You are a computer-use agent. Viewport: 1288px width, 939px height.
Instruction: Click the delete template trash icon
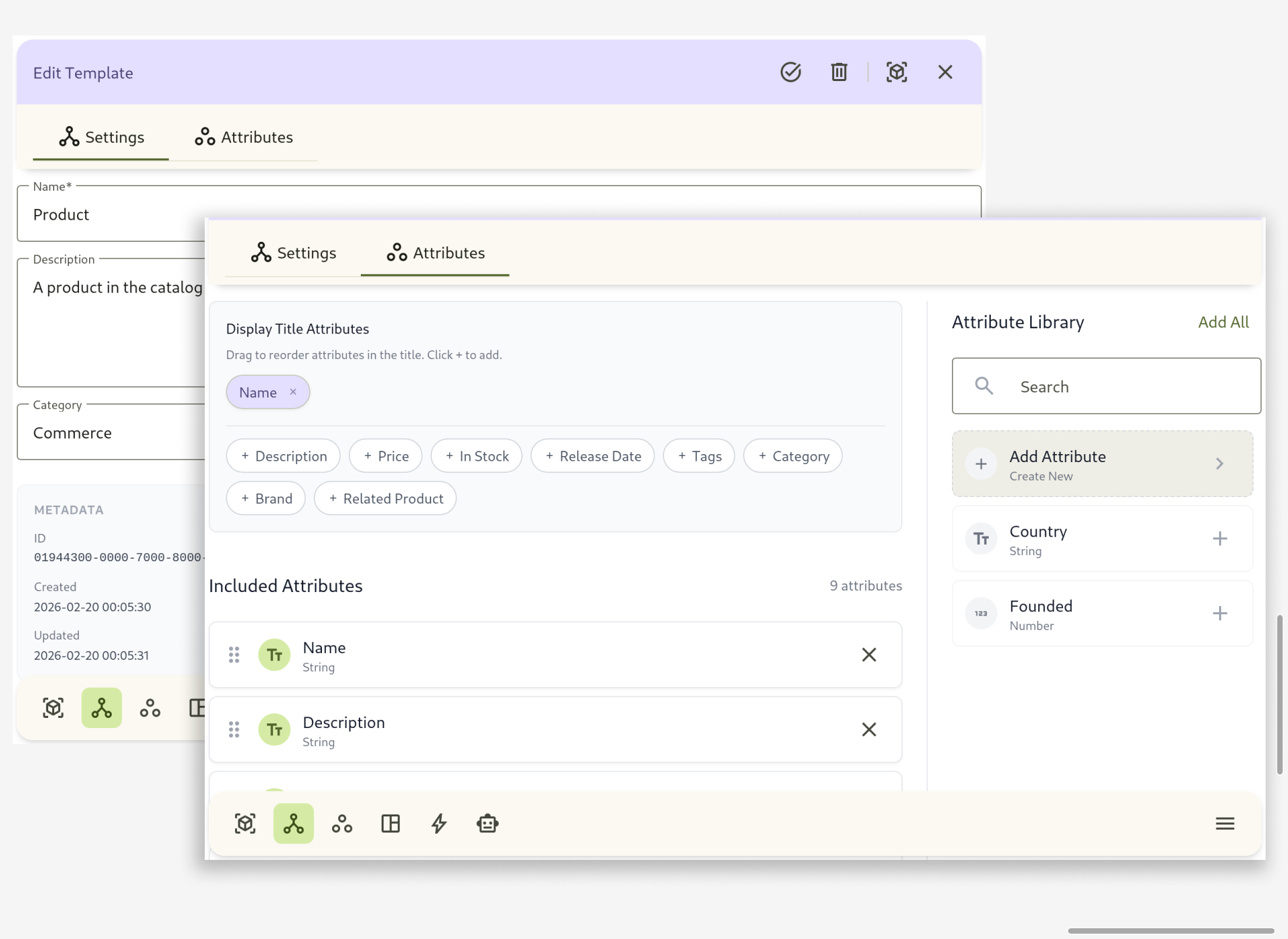coord(839,72)
